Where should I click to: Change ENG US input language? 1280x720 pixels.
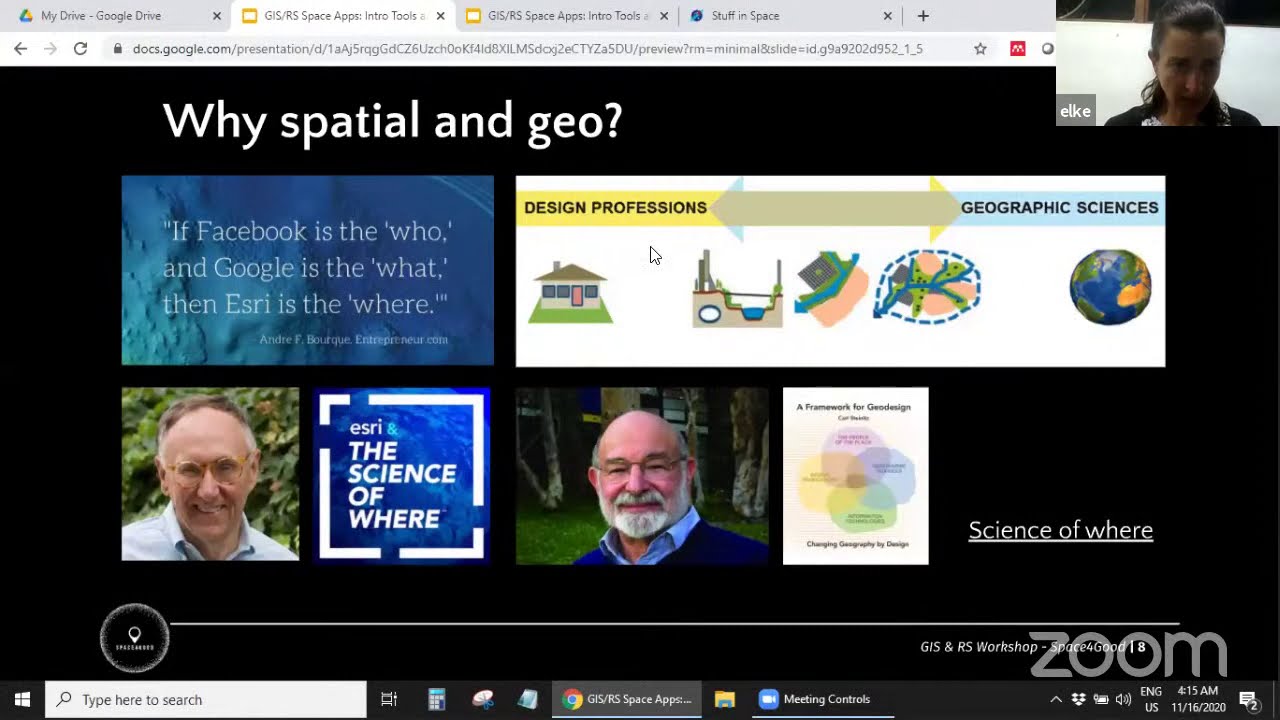click(1151, 699)
